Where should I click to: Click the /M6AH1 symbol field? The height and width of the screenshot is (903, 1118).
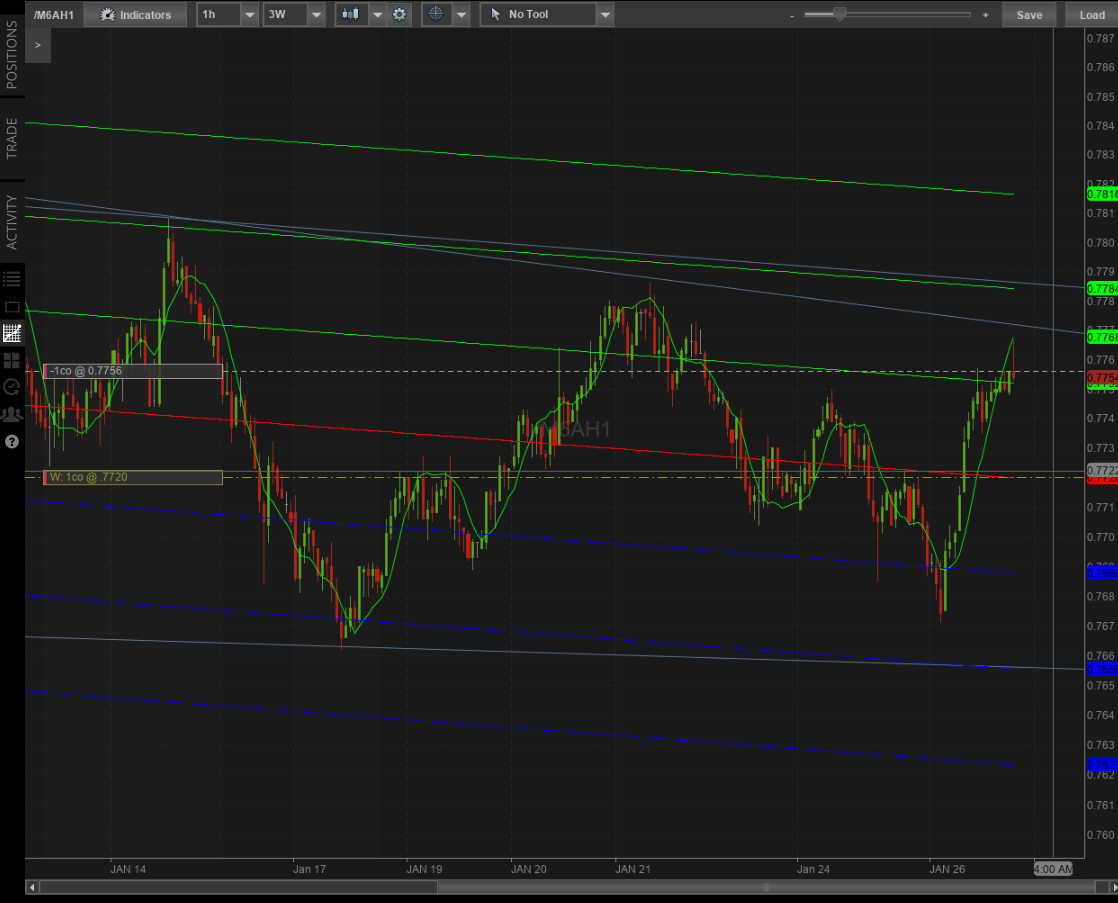pos(54,14)
